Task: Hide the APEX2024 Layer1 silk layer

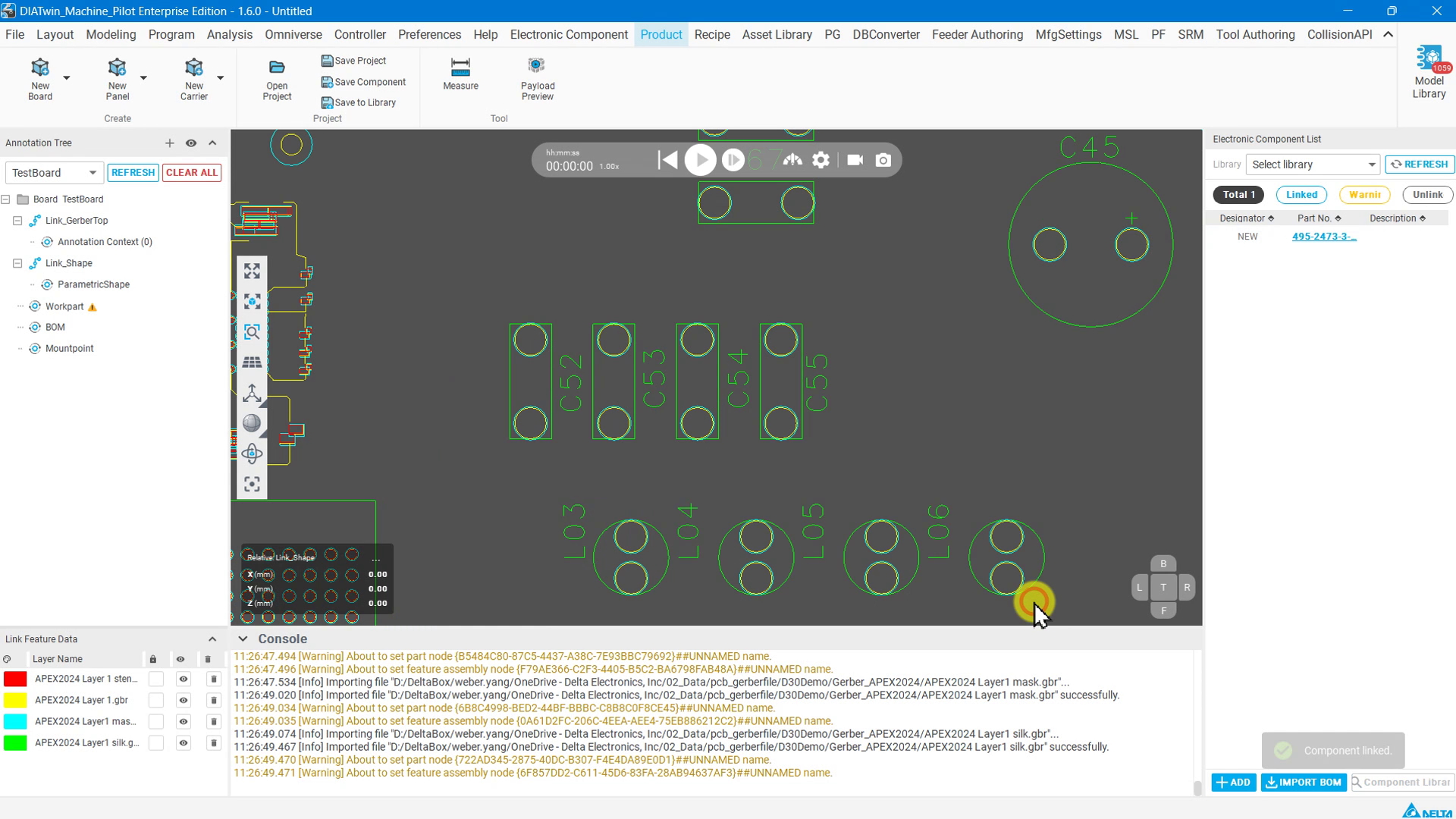Action: tap(184, 743)
